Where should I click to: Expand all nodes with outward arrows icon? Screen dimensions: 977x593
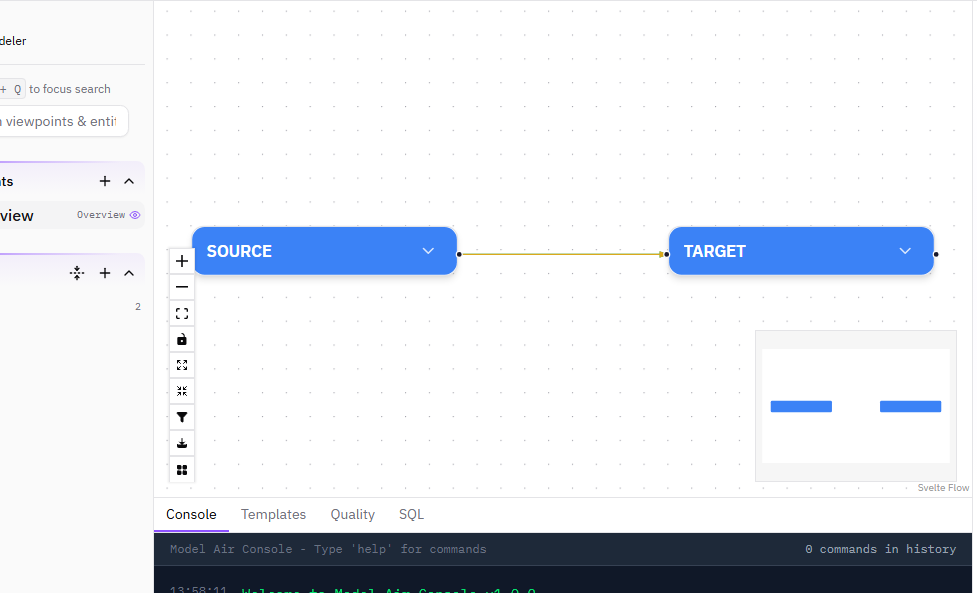click(182, 365)
